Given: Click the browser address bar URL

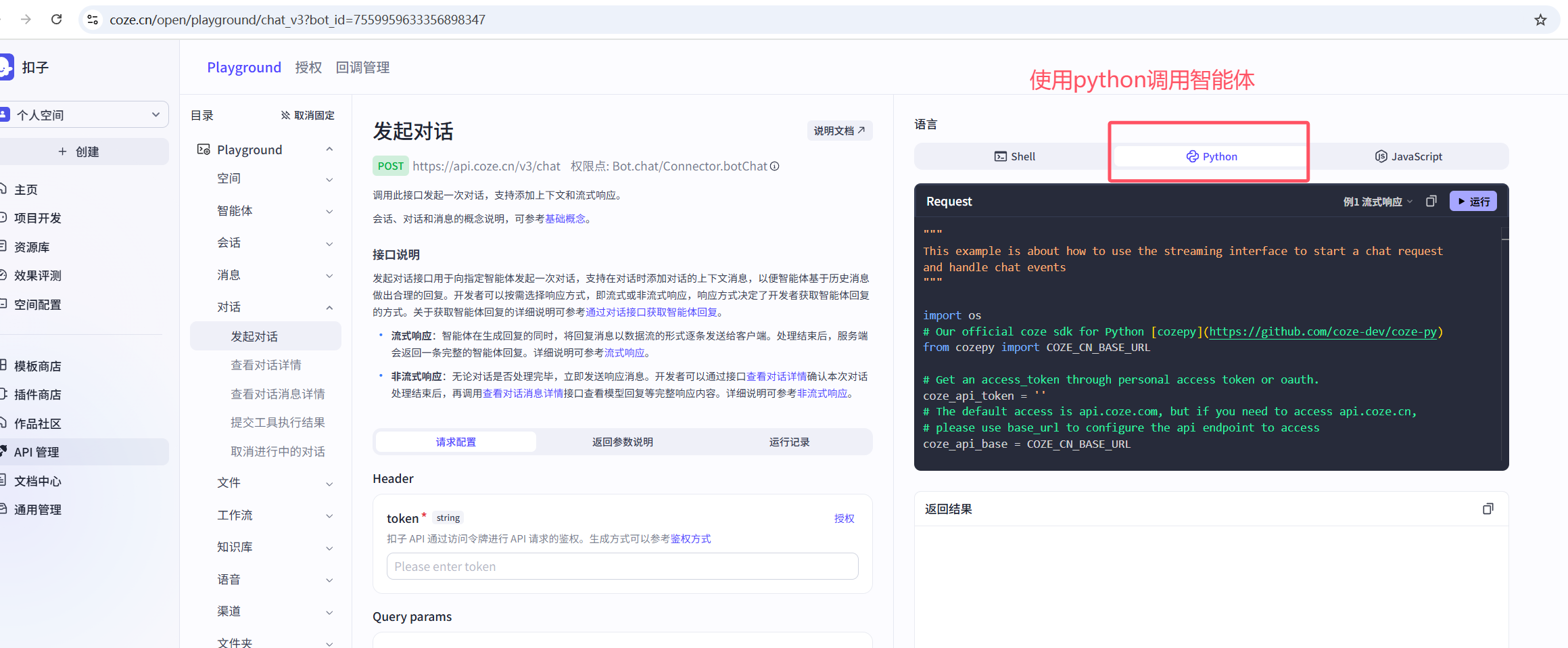Looking at the screenshot, I should (x=298, y=20).
